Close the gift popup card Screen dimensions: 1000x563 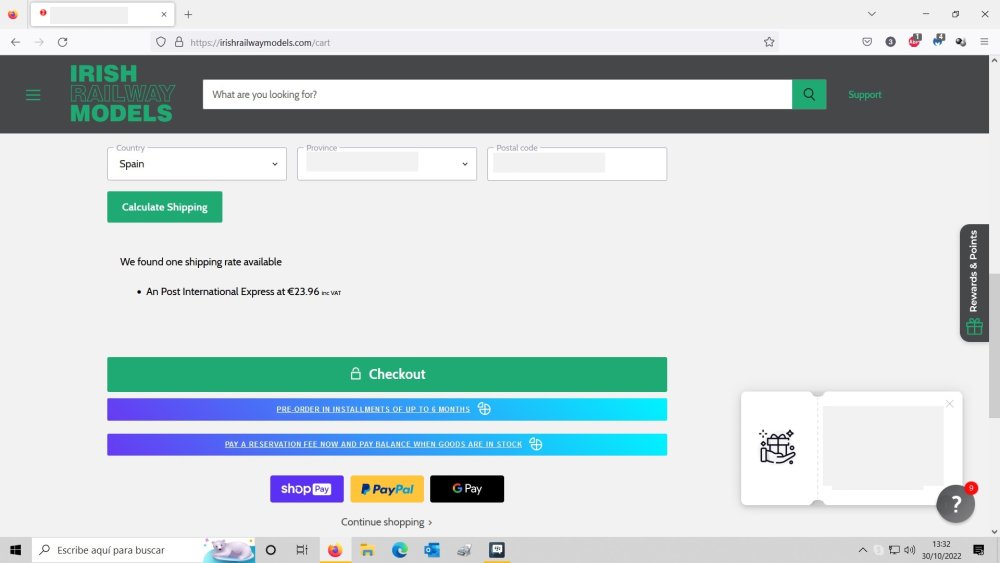(x=949, y=404)
